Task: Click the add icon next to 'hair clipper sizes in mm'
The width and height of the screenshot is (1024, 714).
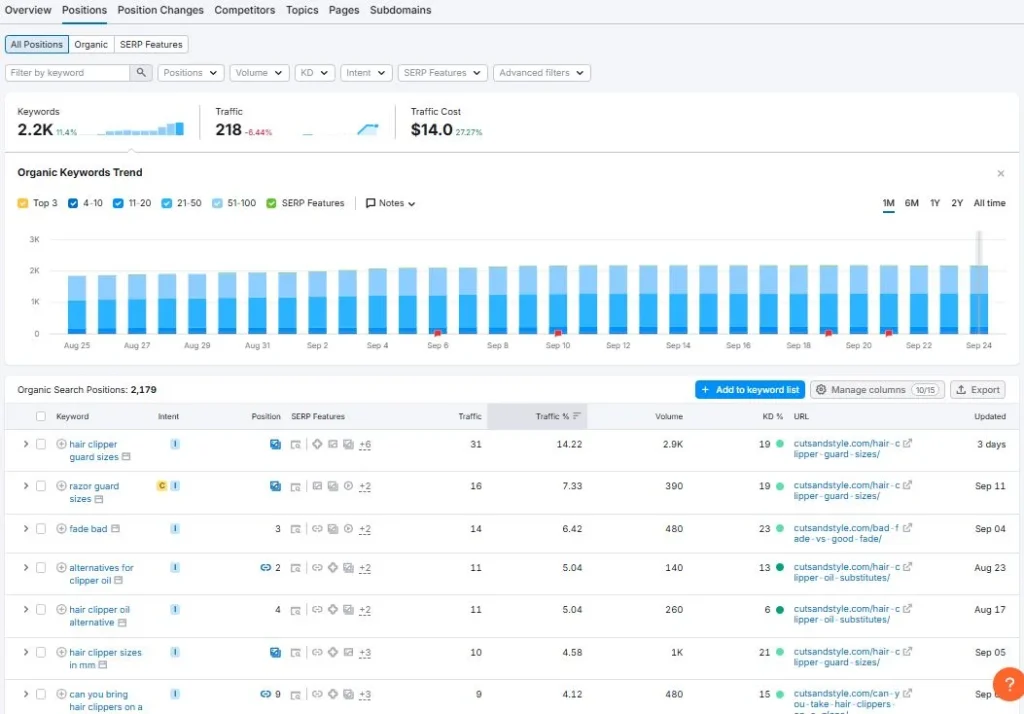Action: [61, 652]
